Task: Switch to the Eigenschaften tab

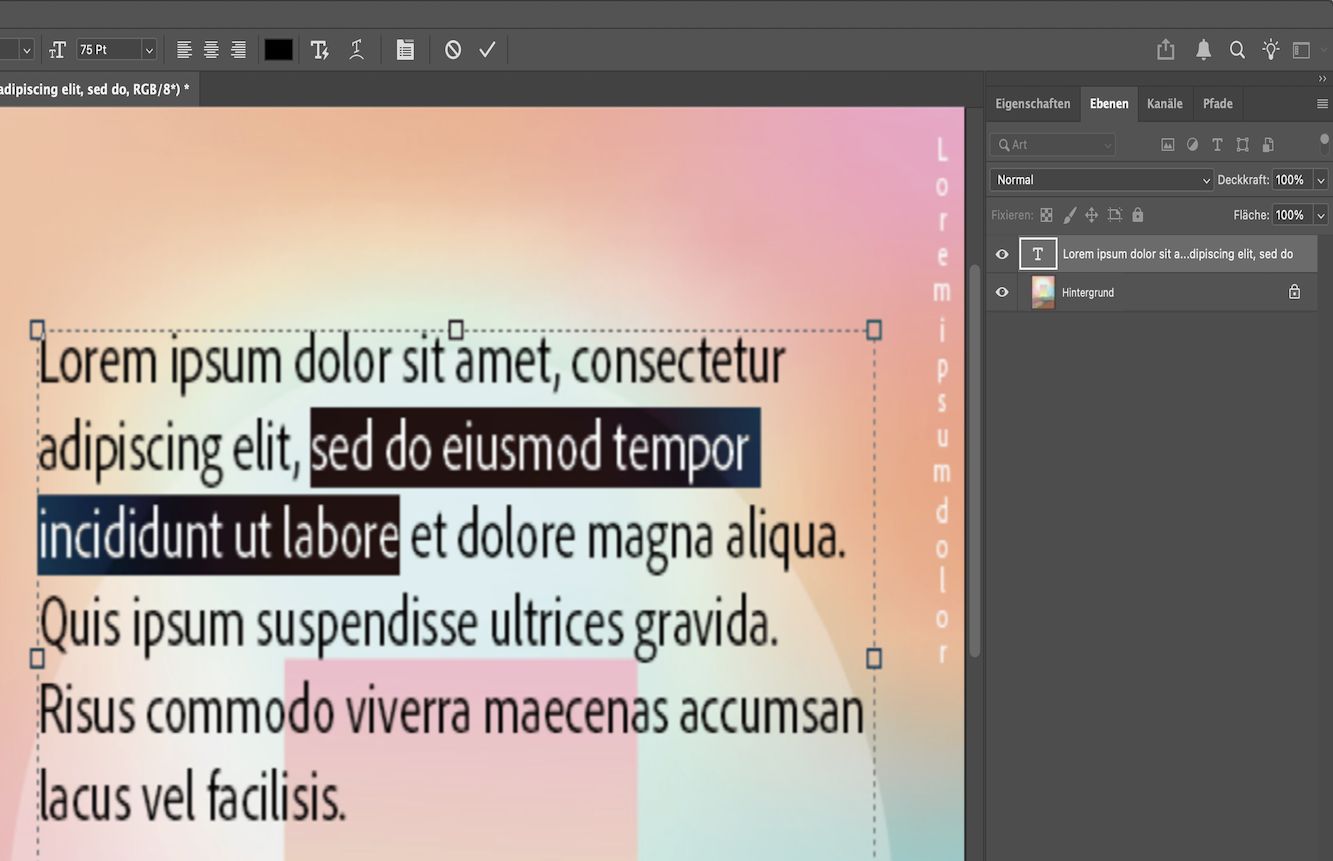Action: click(x=1032, y=103)
